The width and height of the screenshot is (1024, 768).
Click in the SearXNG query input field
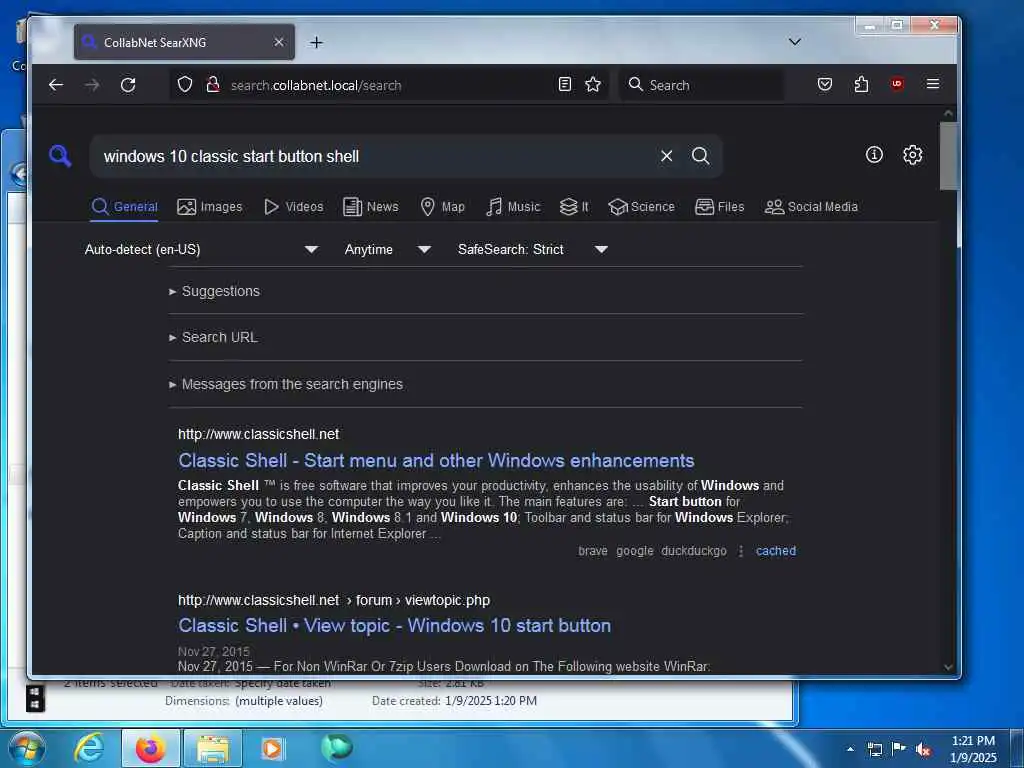376,157
